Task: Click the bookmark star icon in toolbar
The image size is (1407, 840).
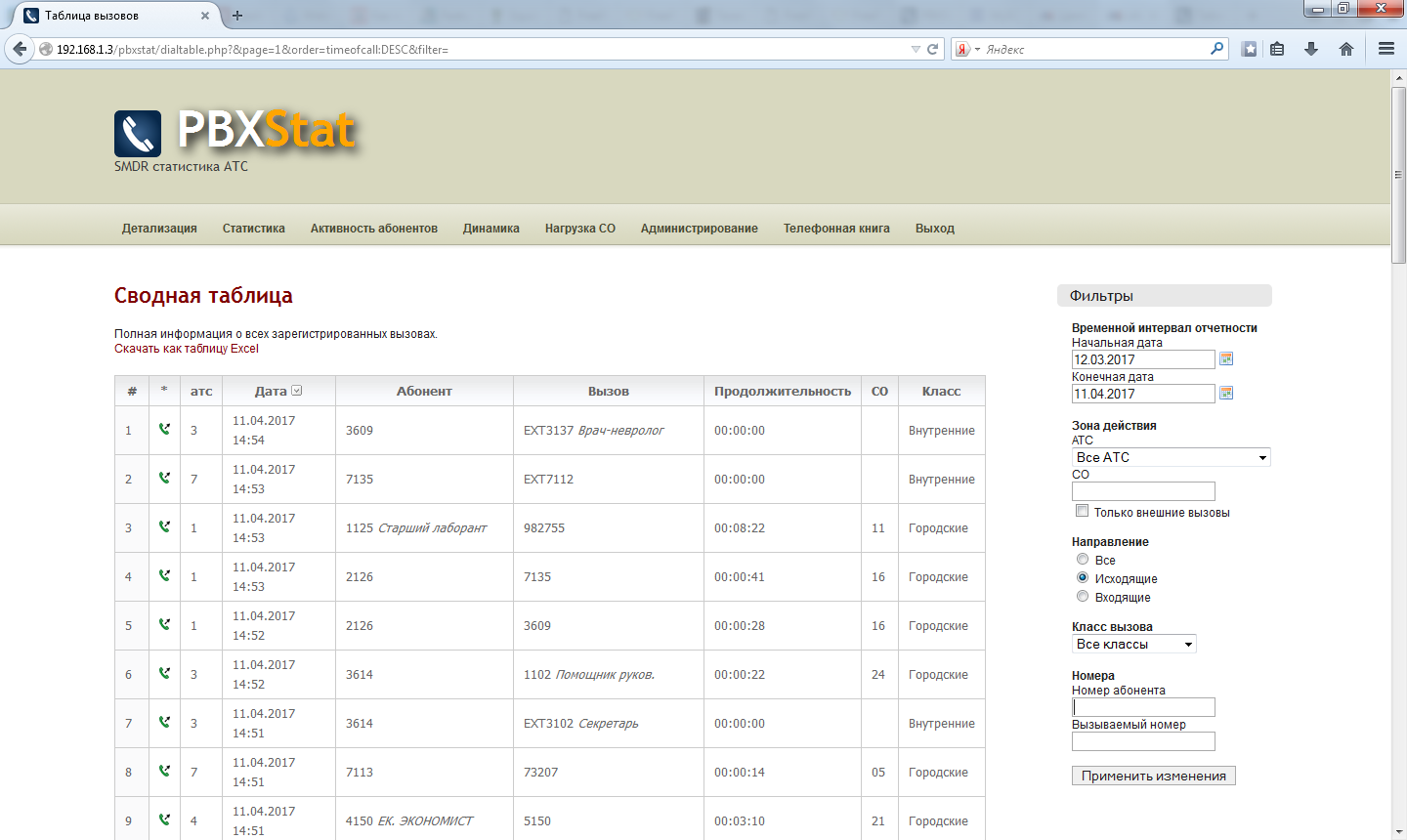Action: tap(1249, 49)
